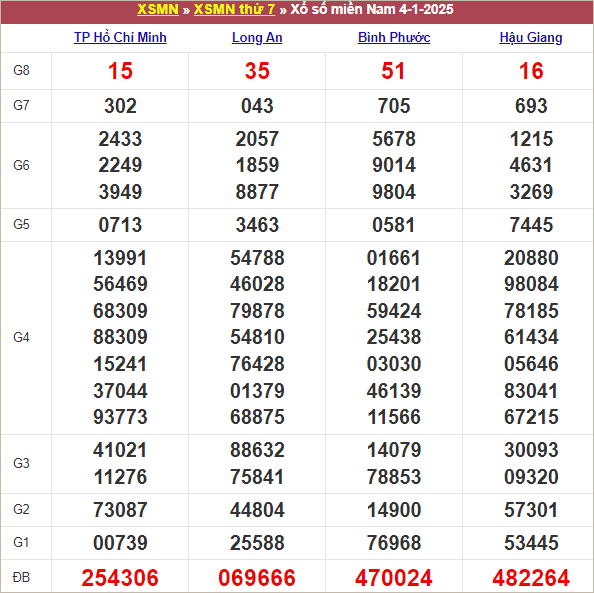594x593 pixels.
Task: Click the G5 number 3463
Action: [x=257, y=225]
